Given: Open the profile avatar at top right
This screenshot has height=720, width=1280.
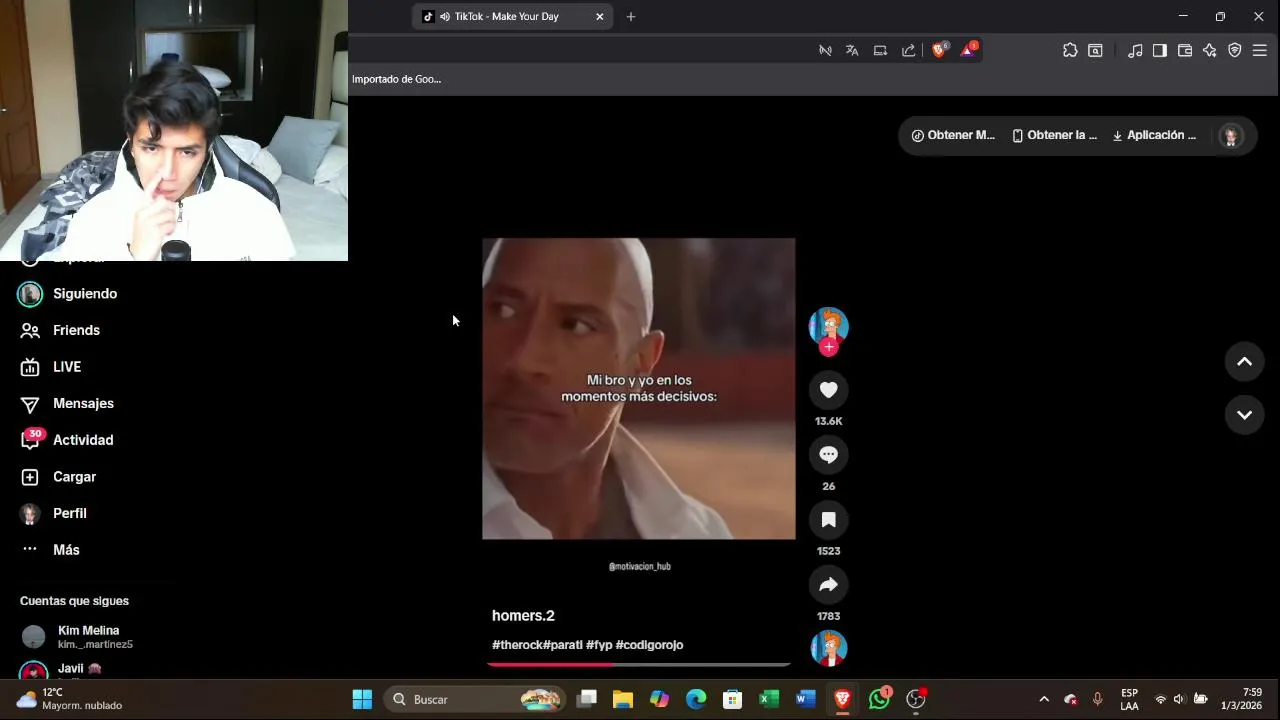Looking at the screenshot, I should (x=1231, y=136).
